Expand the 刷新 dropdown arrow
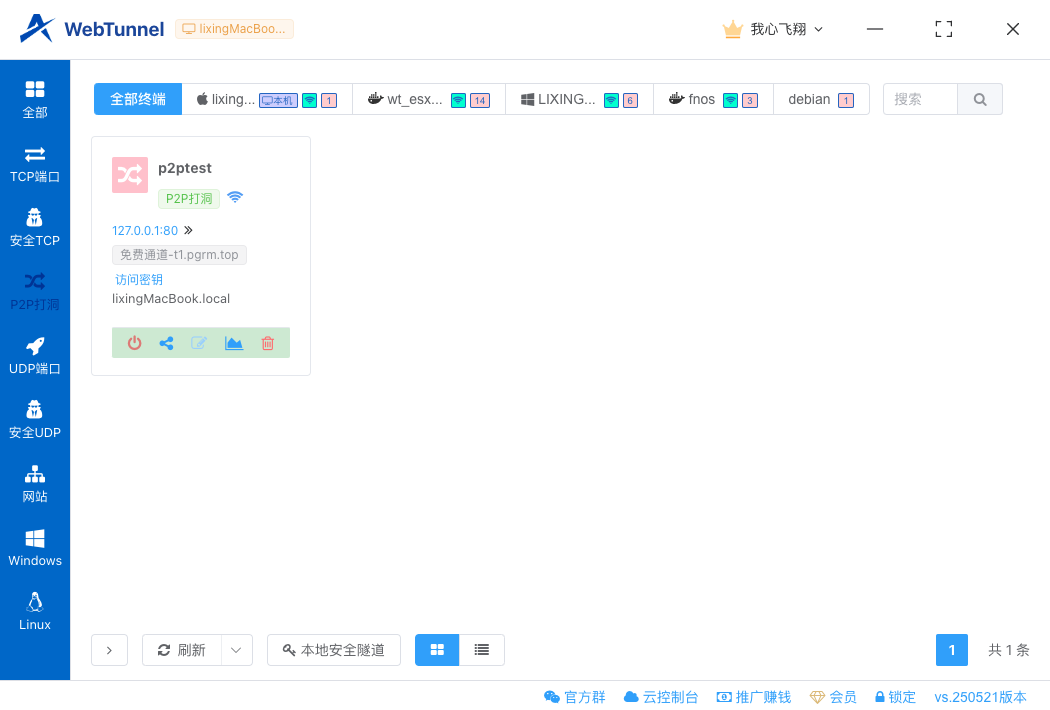 [x=236, y=650]
